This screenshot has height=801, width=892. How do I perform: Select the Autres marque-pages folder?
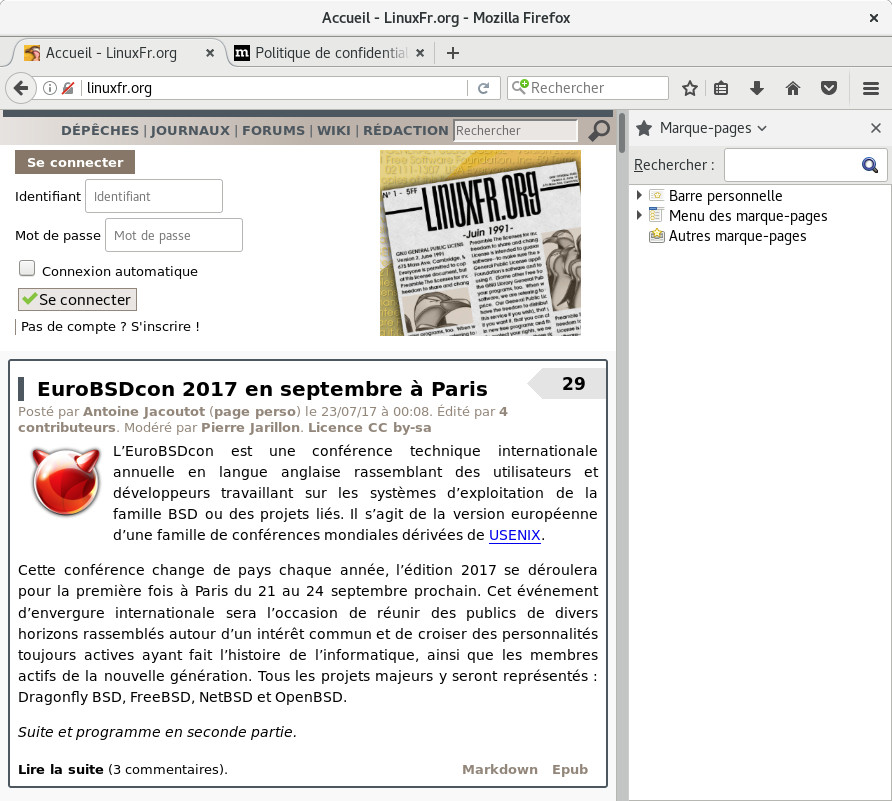[737, 236]
